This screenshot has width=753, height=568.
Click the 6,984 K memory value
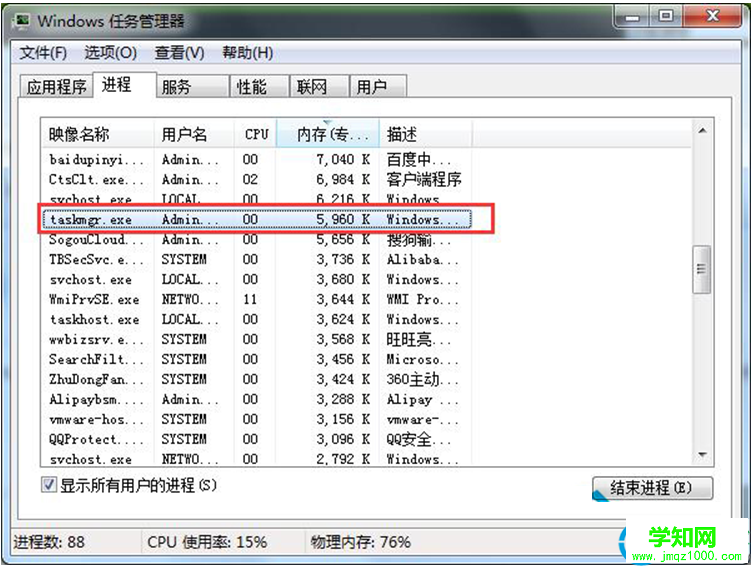click(343, 180)
